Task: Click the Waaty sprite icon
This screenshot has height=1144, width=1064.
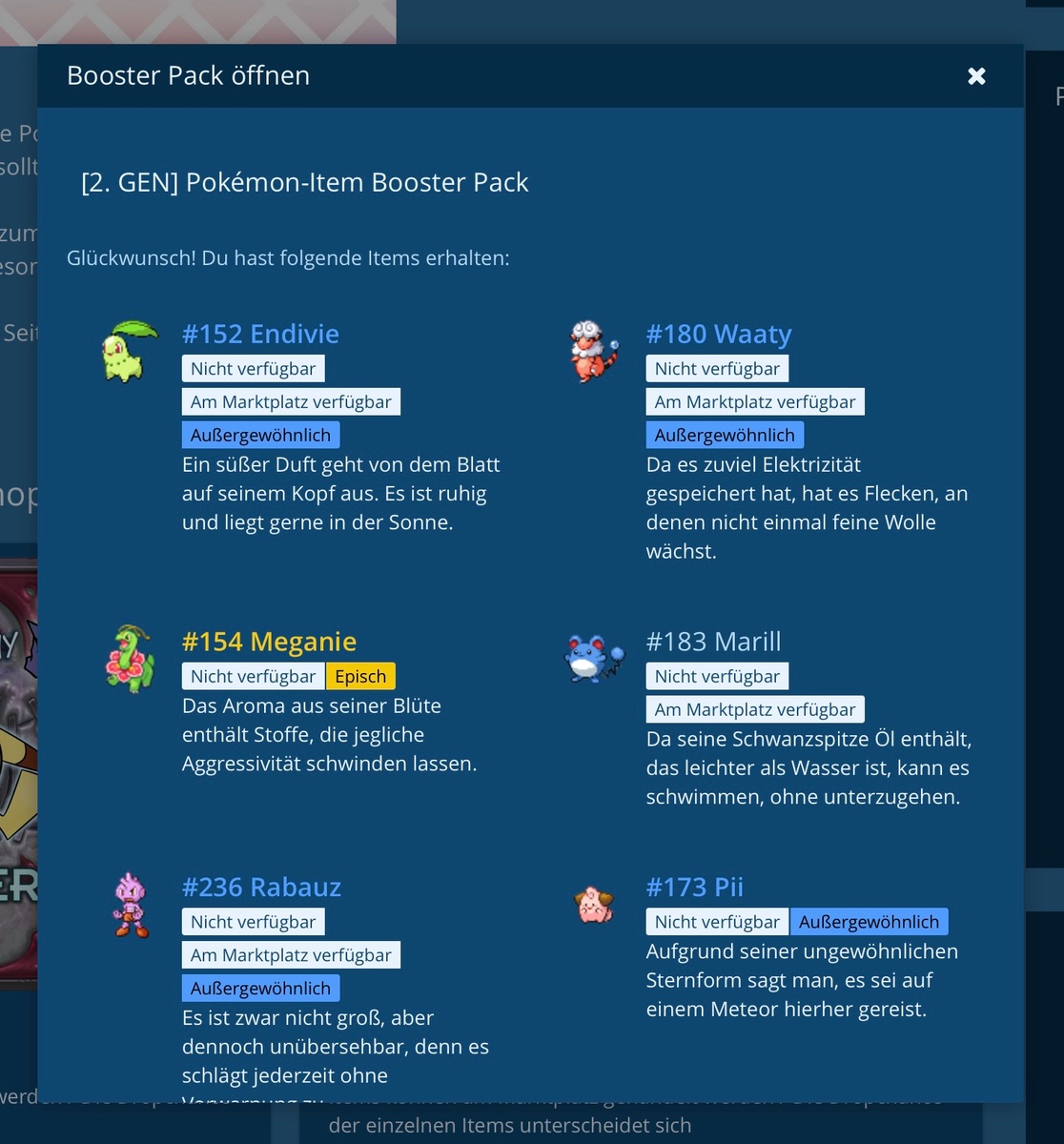Action: 594,351
